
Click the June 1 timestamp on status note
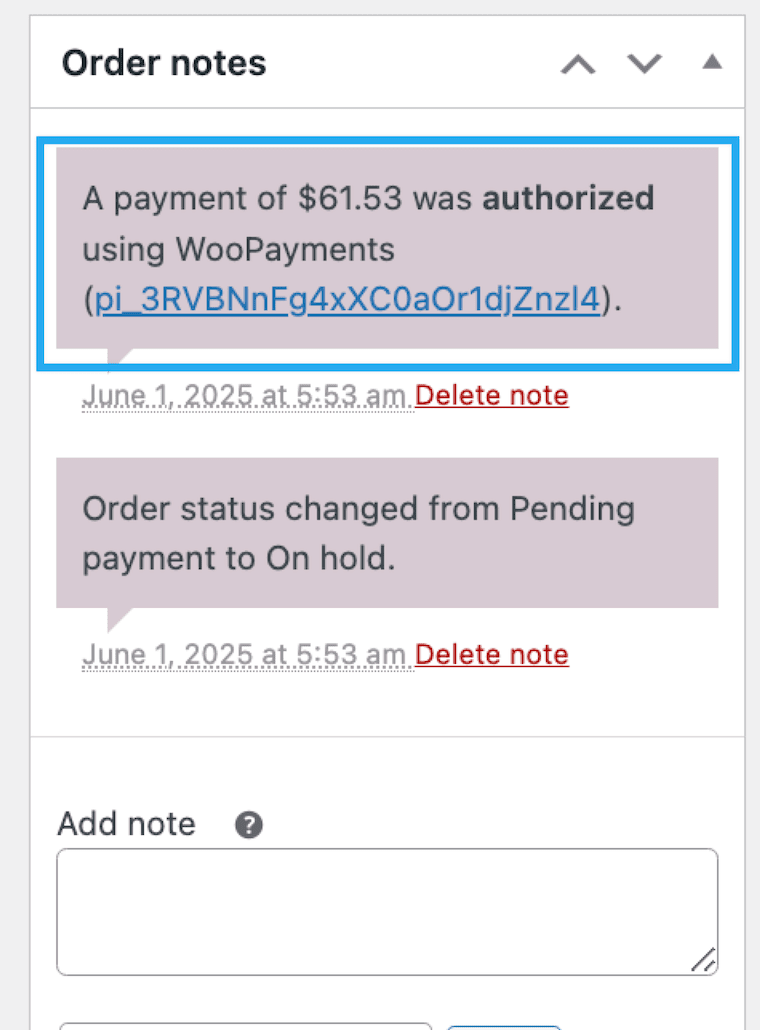[x=246, y=654]
